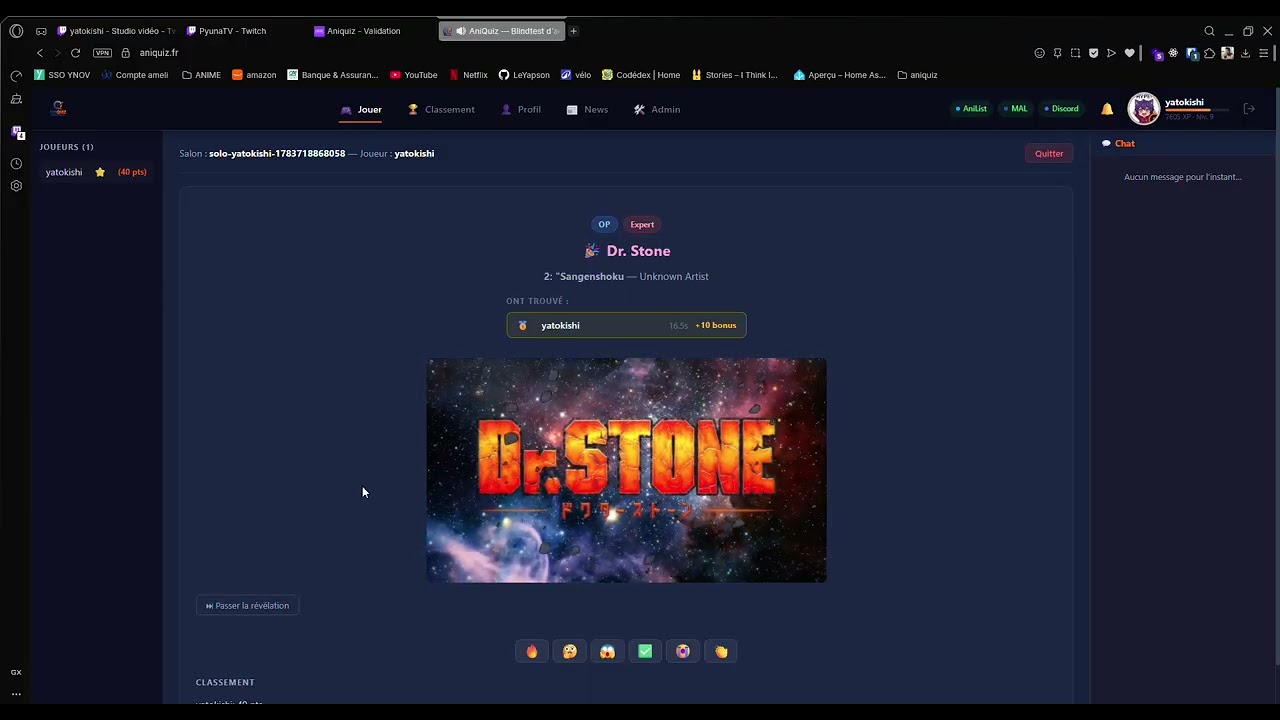
Task: Open the Opera menu logo
Action: pyautogui.click(x=16, y=31)
